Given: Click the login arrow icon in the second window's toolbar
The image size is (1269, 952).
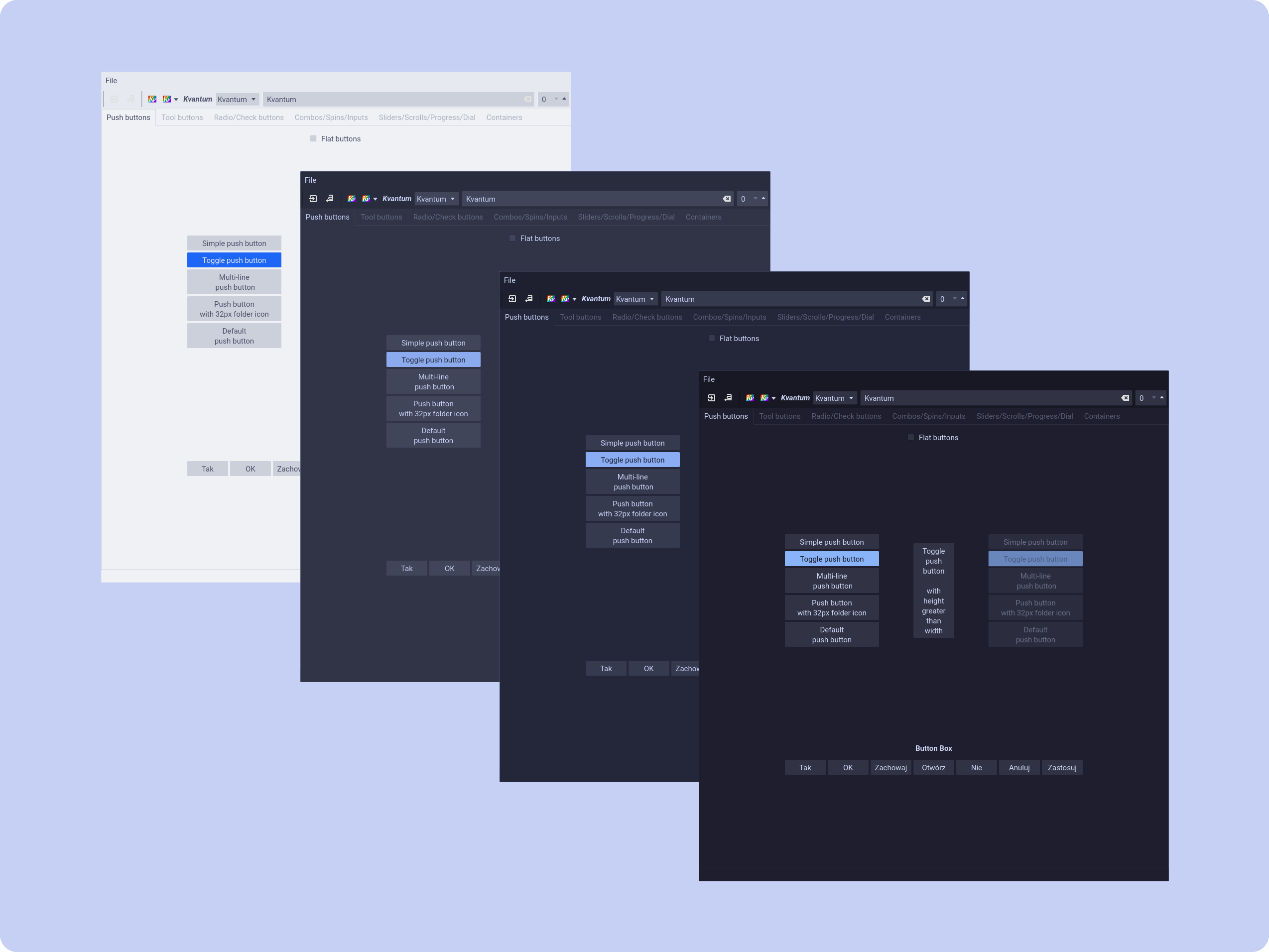Looking at the screenshot, I should 313,199.
